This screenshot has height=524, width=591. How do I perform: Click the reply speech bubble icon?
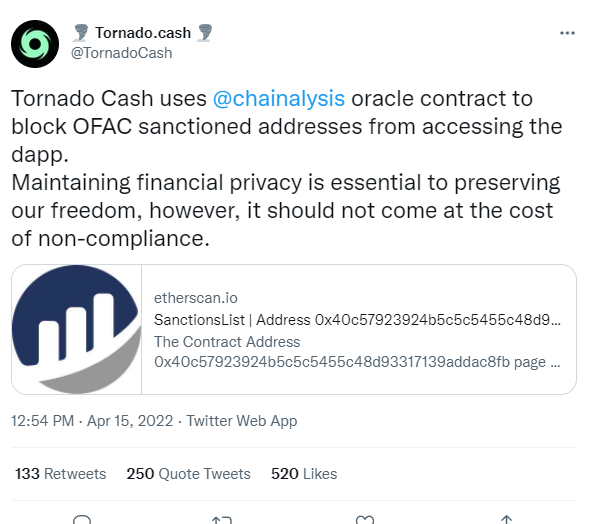pos(82,519)
